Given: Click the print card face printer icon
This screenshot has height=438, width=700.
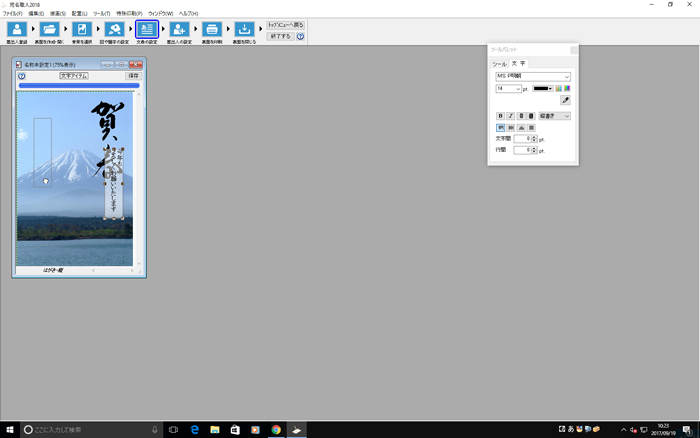Looking at the screenshot, I should click(x=211, y=30).
